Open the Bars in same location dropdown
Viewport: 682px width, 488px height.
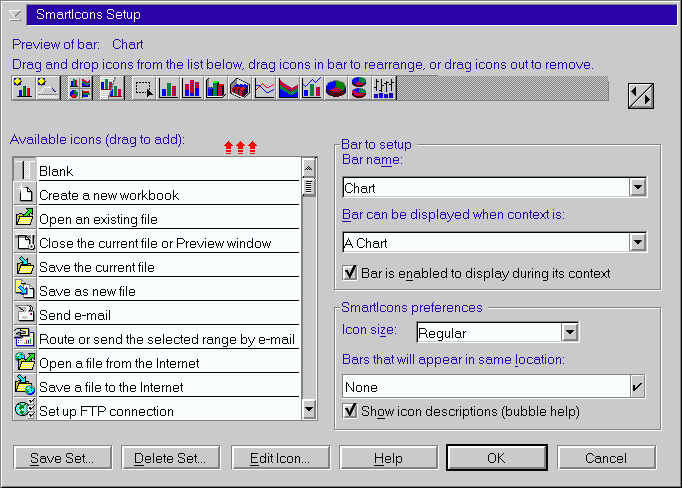click(638, 387)
